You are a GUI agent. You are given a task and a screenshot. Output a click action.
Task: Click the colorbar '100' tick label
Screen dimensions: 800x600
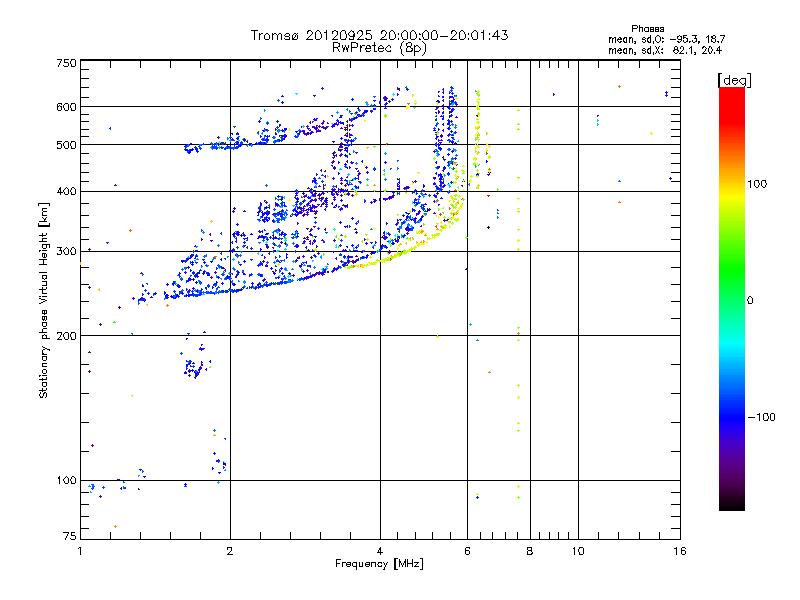(x=757, y=184)
